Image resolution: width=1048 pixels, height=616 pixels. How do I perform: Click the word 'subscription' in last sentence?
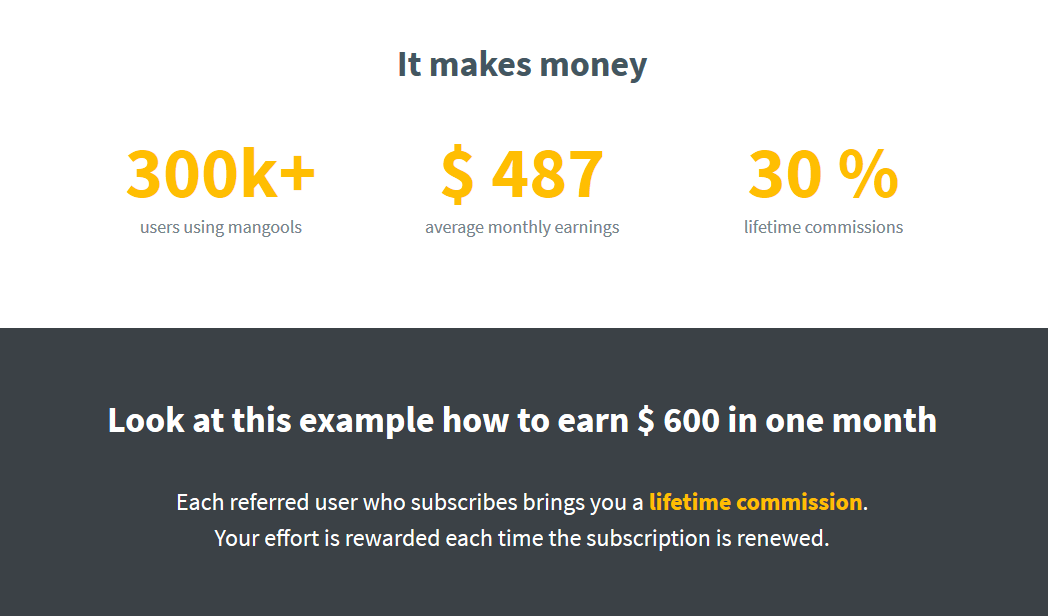point(648,538)
